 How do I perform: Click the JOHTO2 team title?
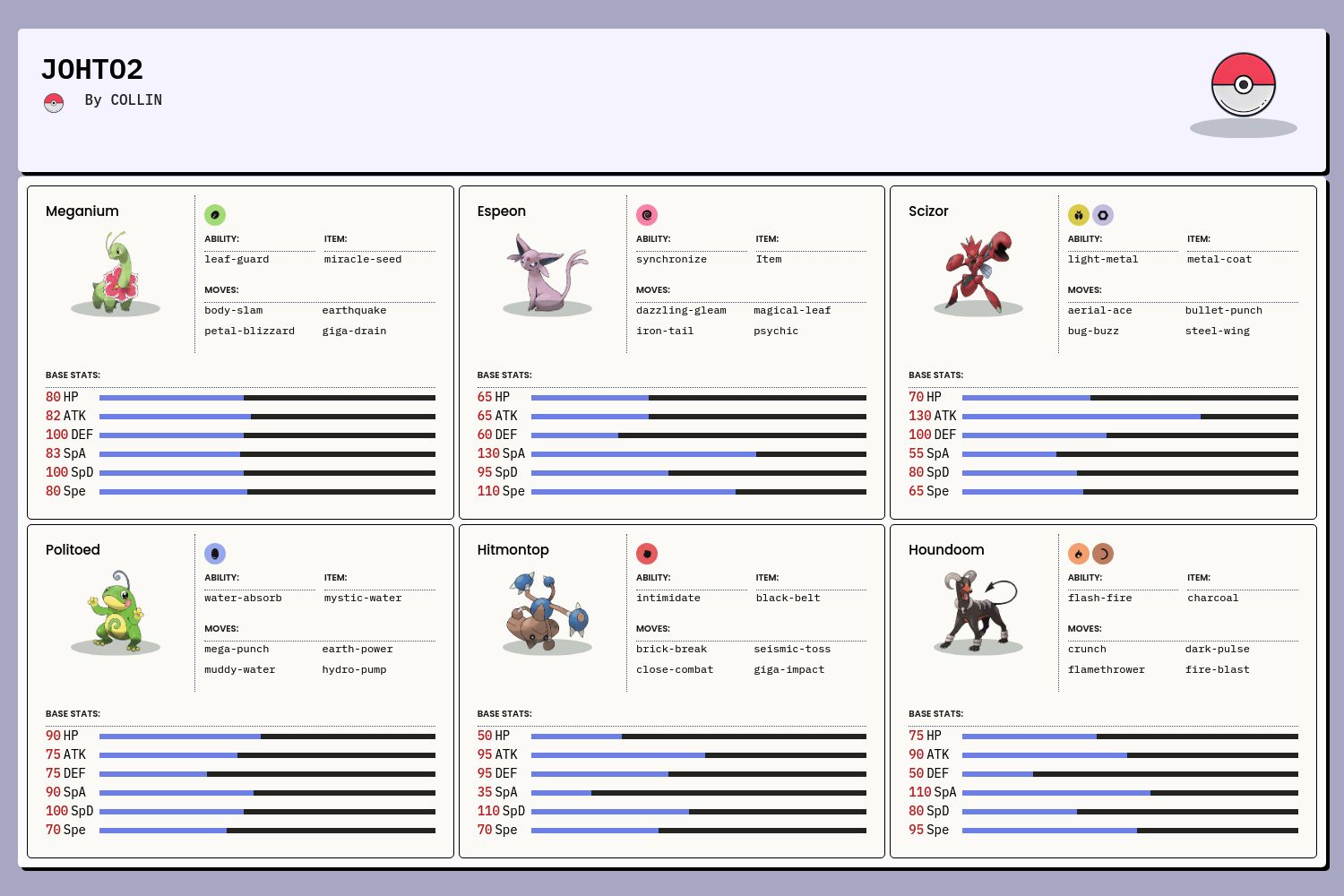tap(92, 70)
